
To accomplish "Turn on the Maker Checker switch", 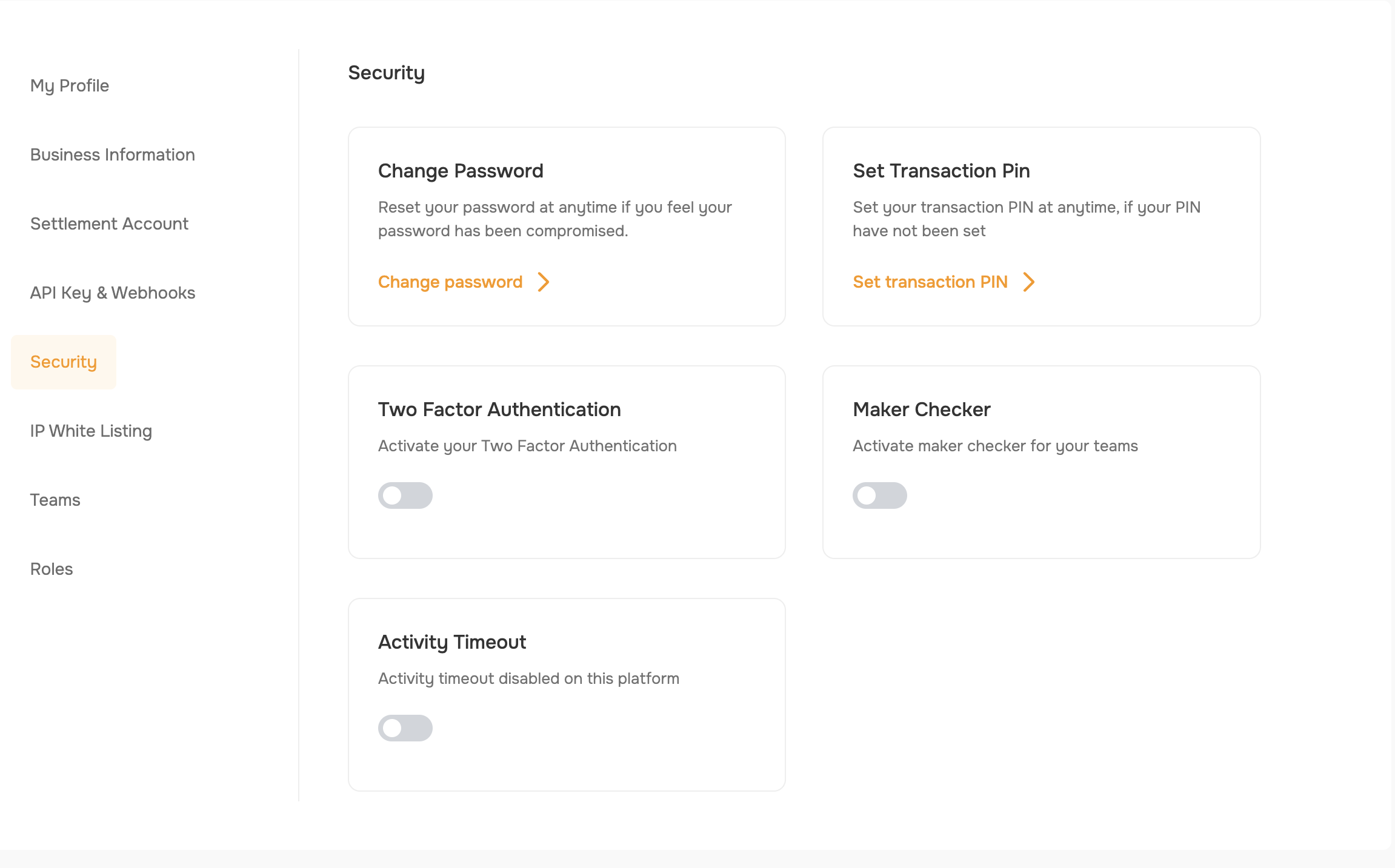I will [880, 495].
